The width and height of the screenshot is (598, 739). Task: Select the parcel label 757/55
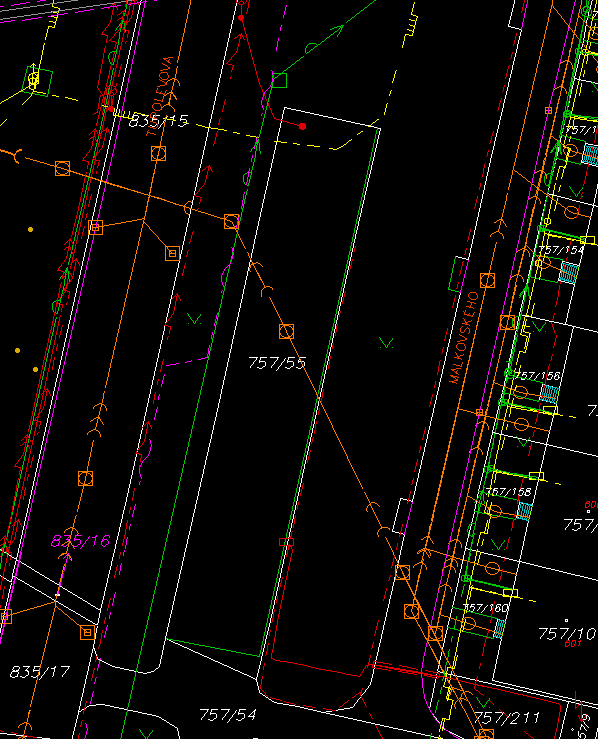(277, 363)
